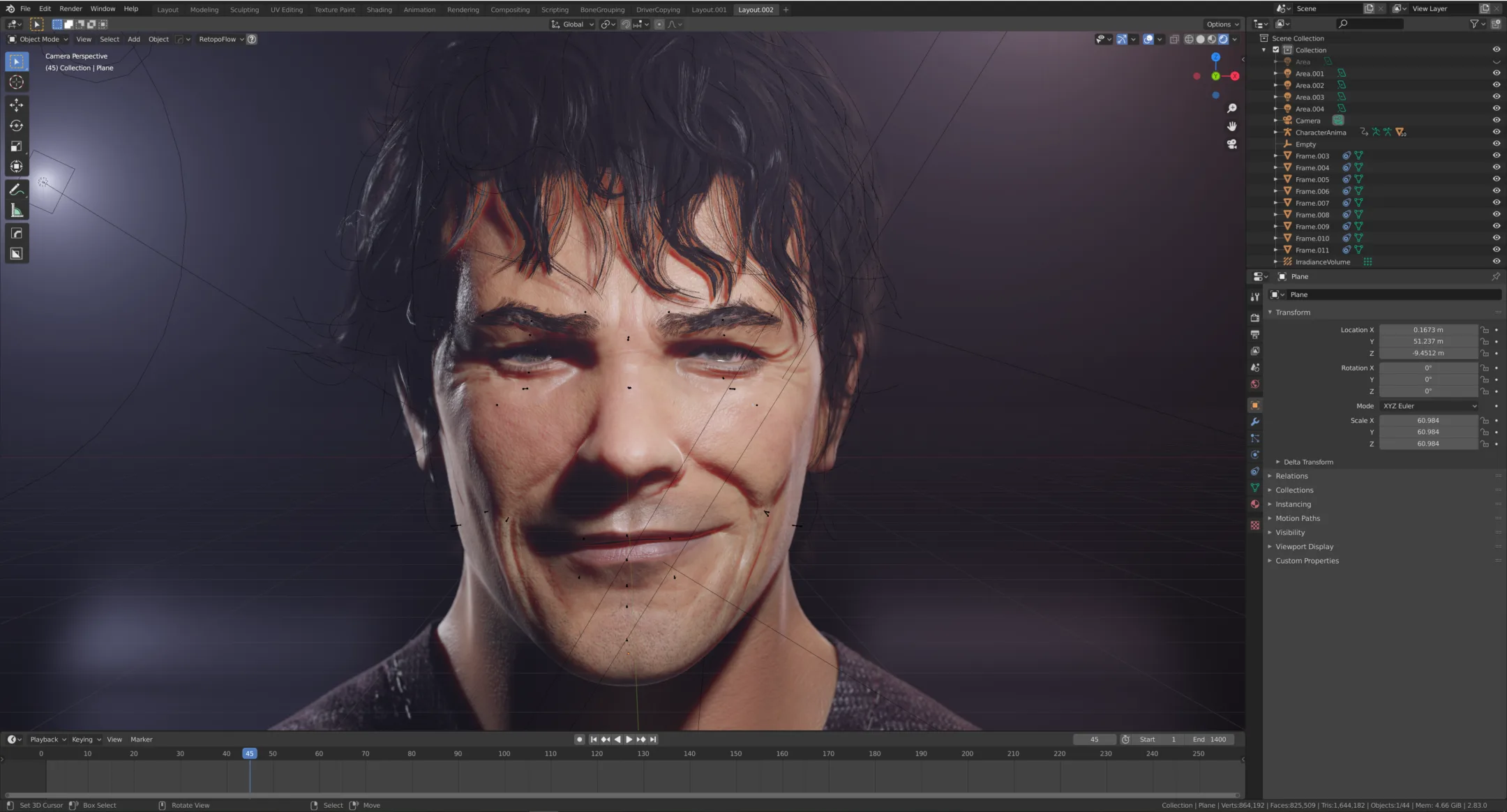Toggle visibility of Area.001 light
This screenshot has height=812, width=1507.
point(1497,73)
